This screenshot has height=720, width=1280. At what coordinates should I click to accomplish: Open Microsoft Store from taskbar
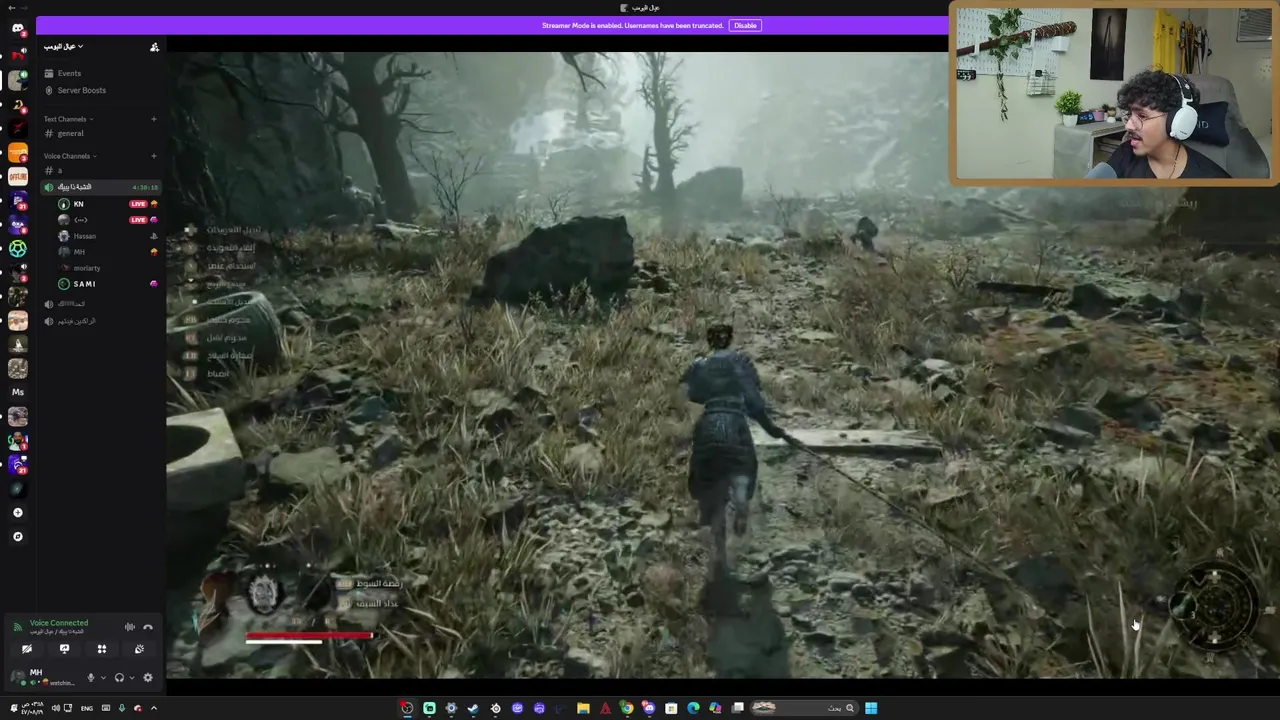point(671,708)
